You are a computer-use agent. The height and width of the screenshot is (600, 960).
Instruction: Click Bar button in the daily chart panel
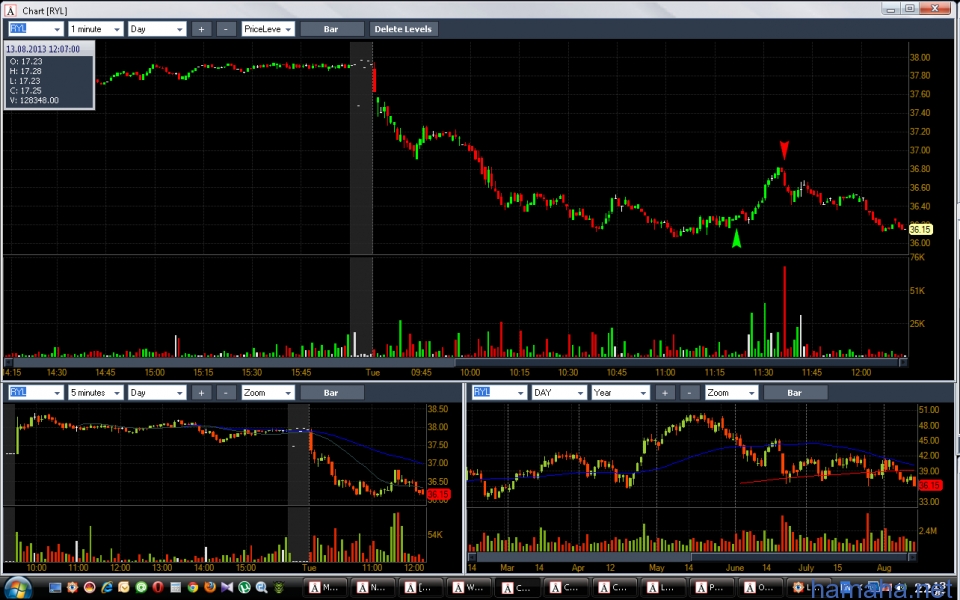coord(794,393)
